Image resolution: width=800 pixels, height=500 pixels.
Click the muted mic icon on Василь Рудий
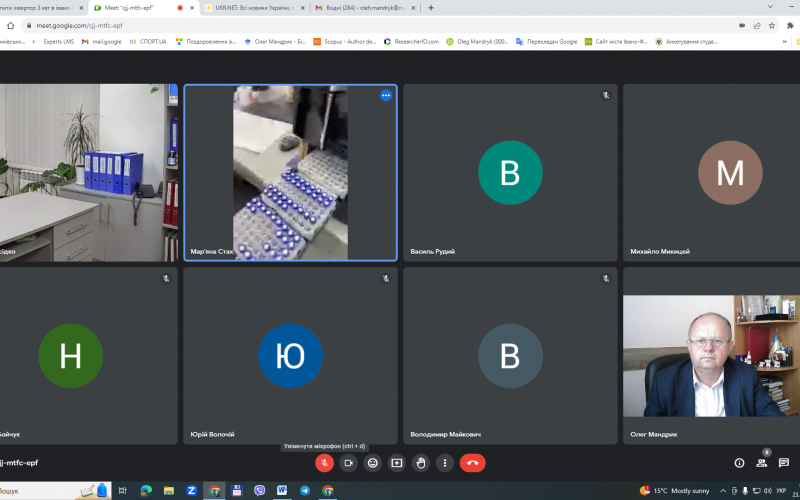tap(606, 95)
